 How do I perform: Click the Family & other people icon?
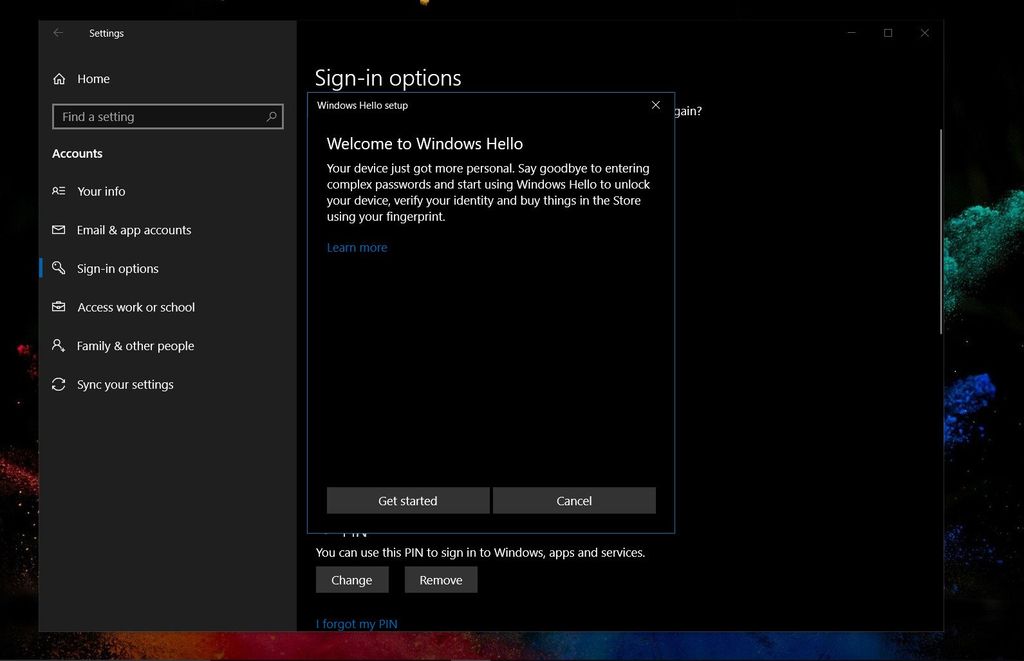coord(60,345)
